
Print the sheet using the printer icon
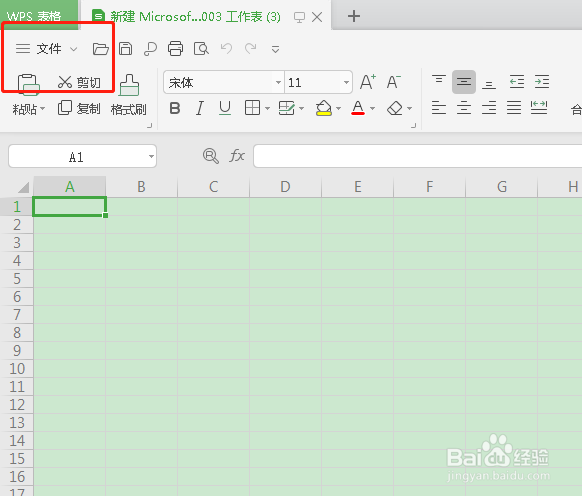pyautogui.click(x=175, y=49)
